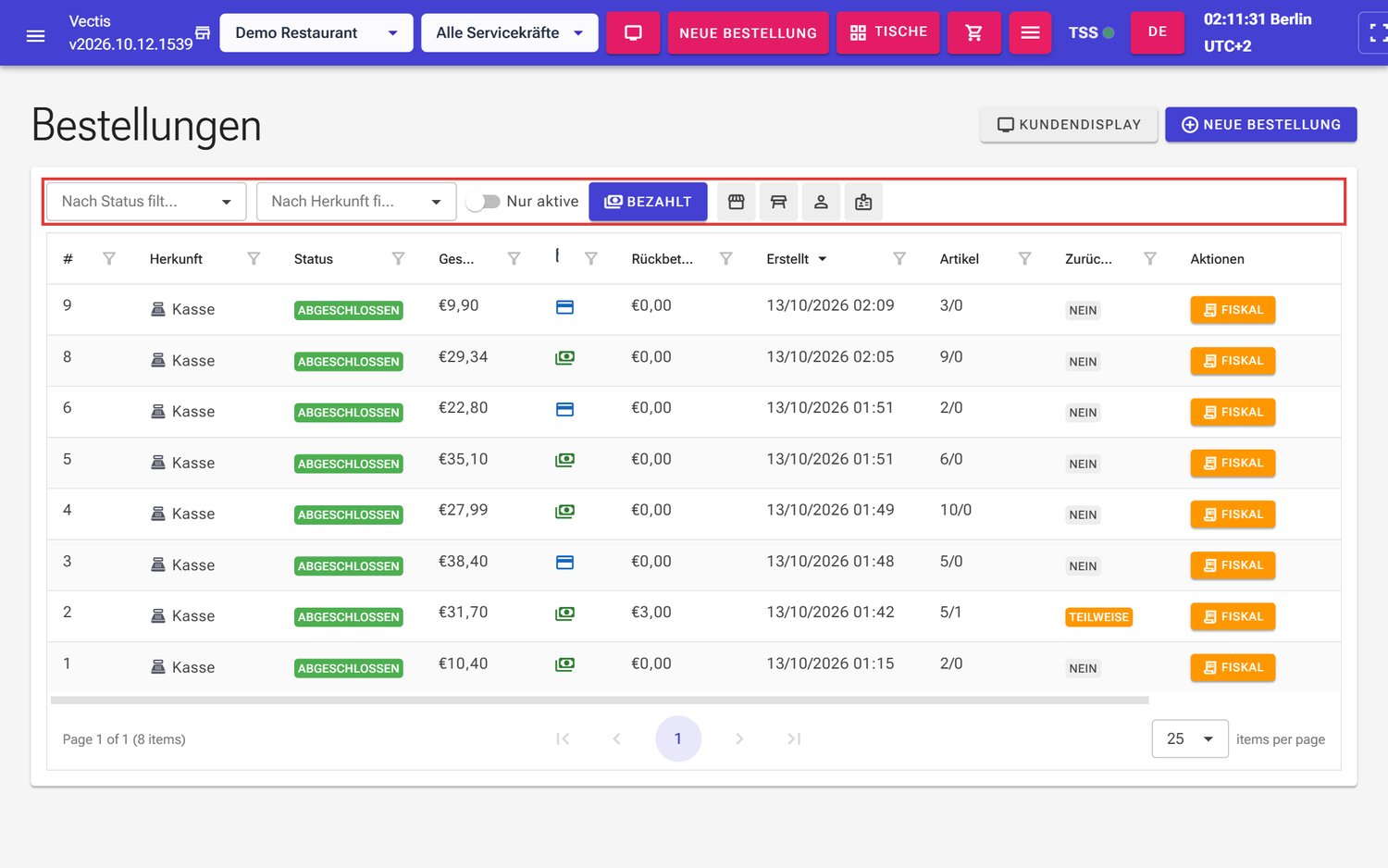
Task: Toggle fullscreen icon at top right
Action: point(1377,33)
